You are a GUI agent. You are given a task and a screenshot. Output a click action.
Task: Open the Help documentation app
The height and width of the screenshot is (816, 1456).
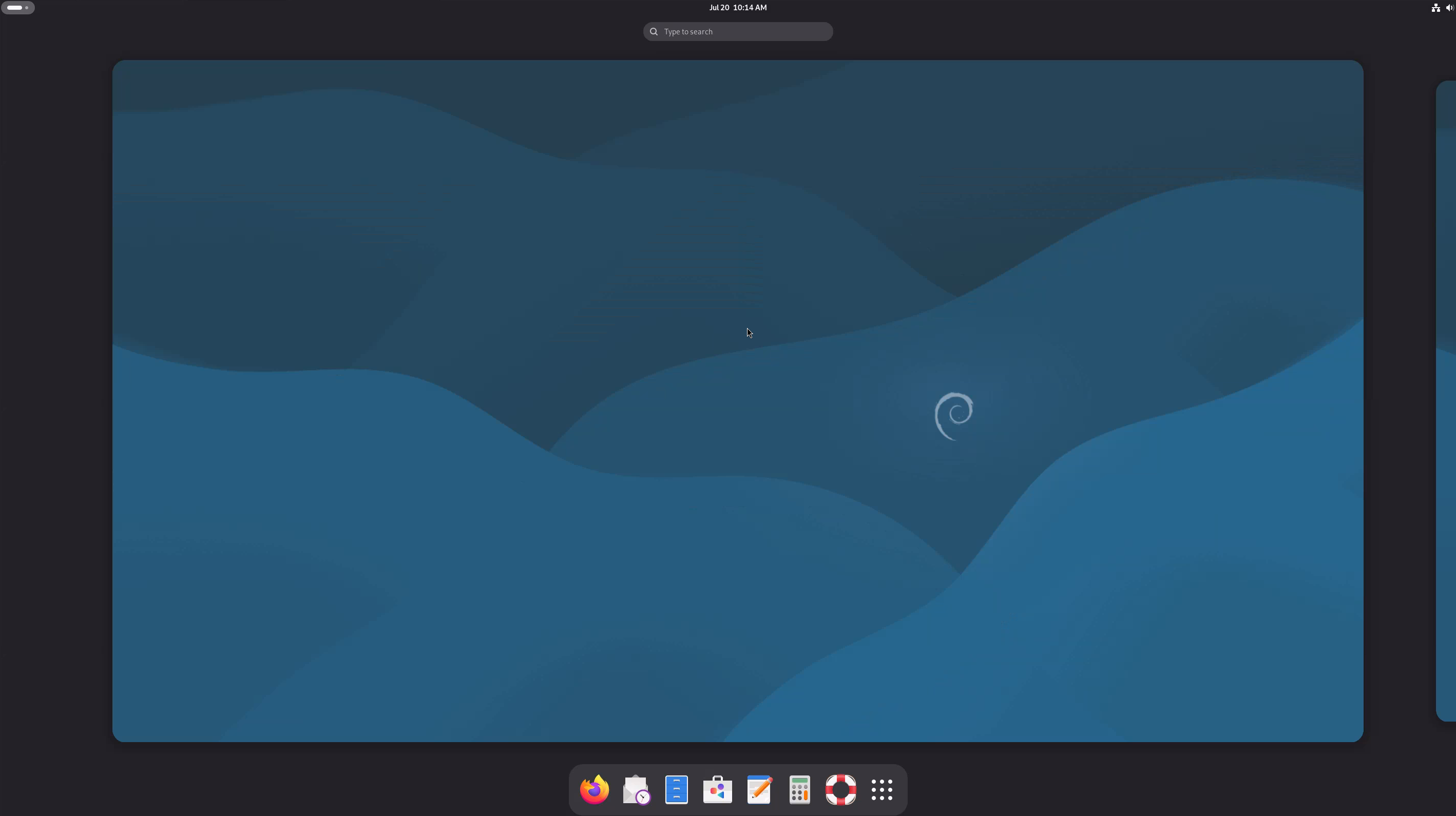coord(840,789)
